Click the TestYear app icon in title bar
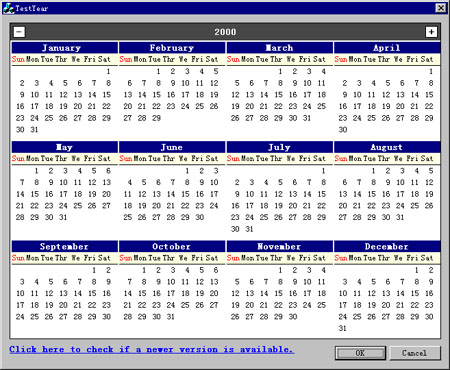Viewport: 450px width, 370px height. tap(8, 8)
